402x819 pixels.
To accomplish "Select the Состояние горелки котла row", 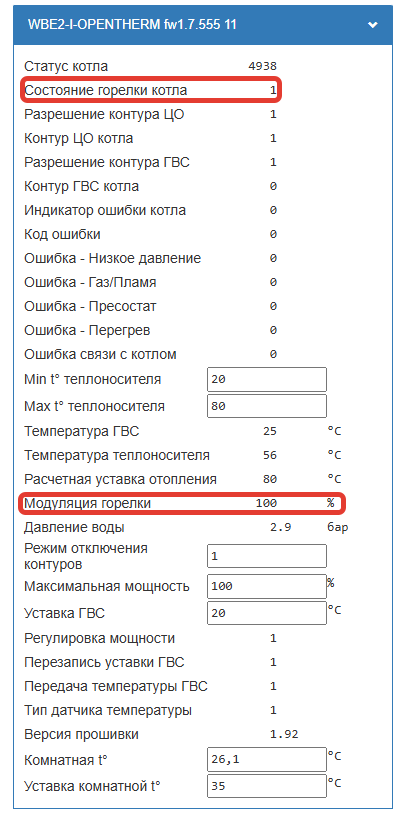I will click(151, 90).
